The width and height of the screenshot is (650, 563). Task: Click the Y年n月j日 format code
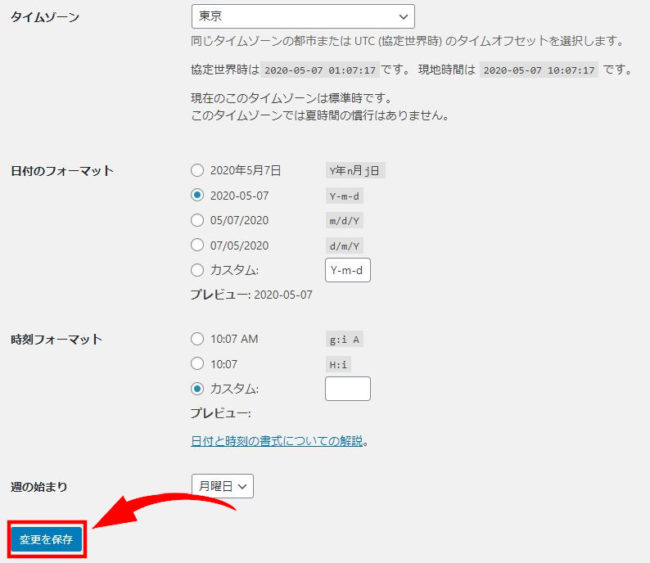[x=355, y=171]
